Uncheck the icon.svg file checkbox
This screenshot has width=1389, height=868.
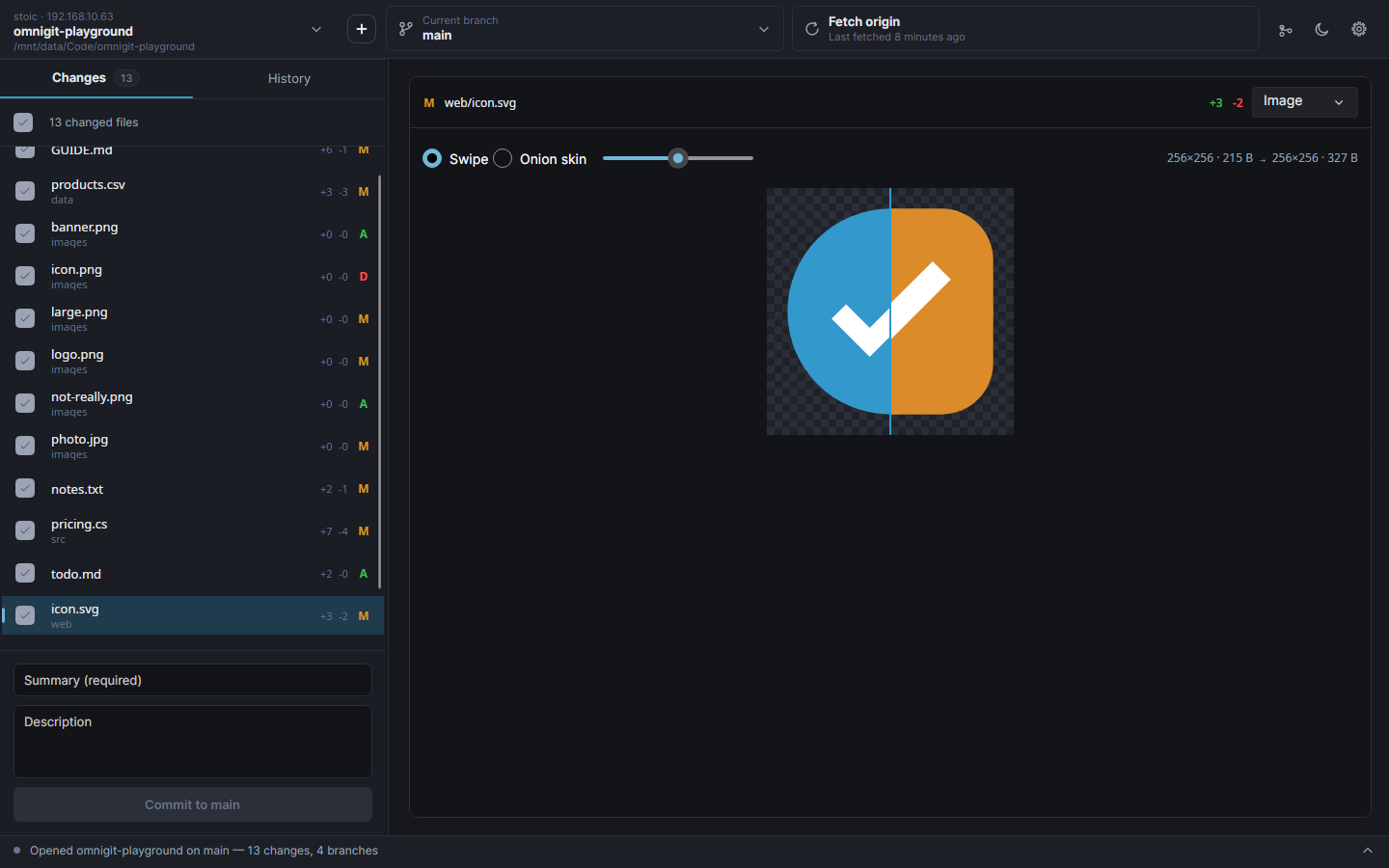click(x=25, y=615)
